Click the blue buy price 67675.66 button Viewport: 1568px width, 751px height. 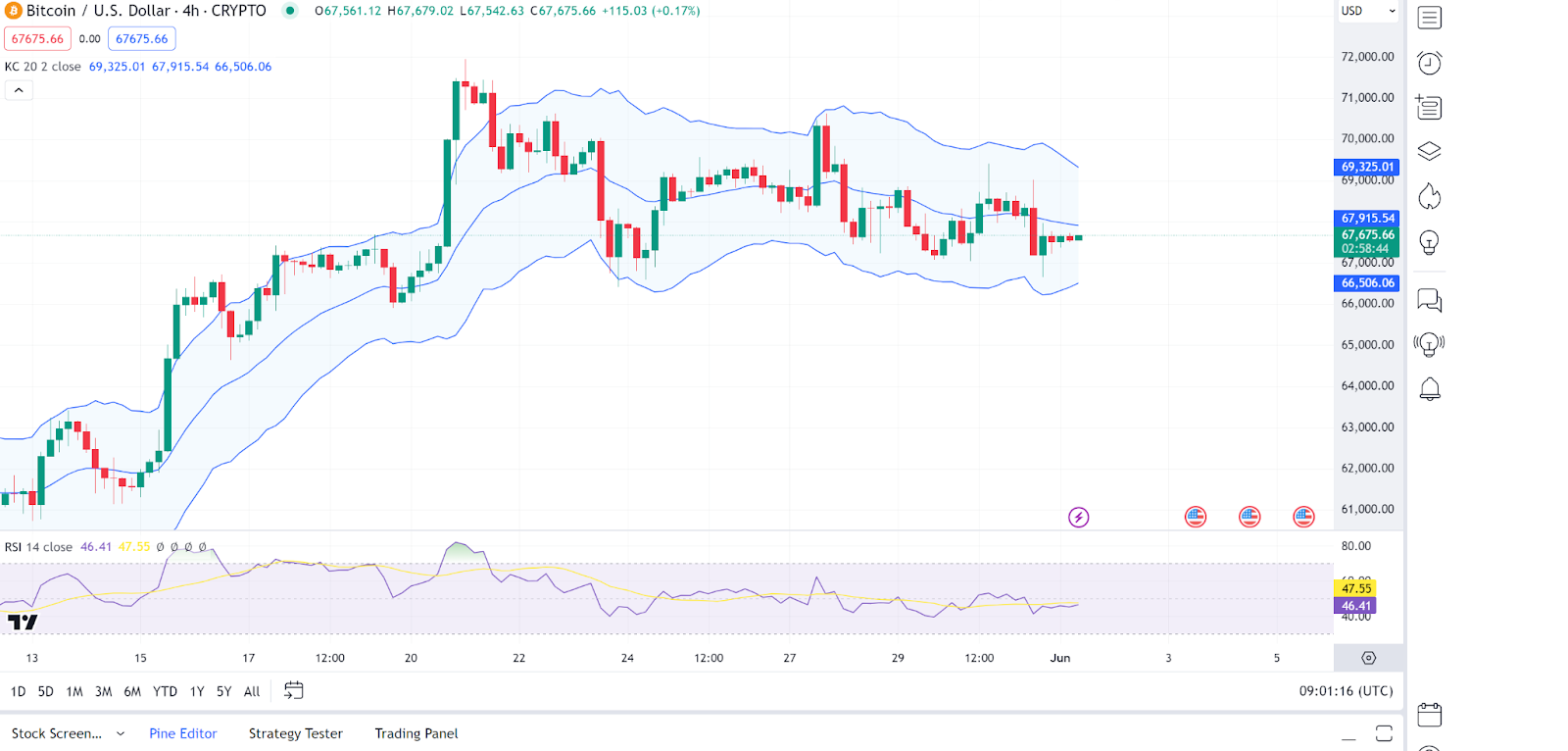click(142, 39)
